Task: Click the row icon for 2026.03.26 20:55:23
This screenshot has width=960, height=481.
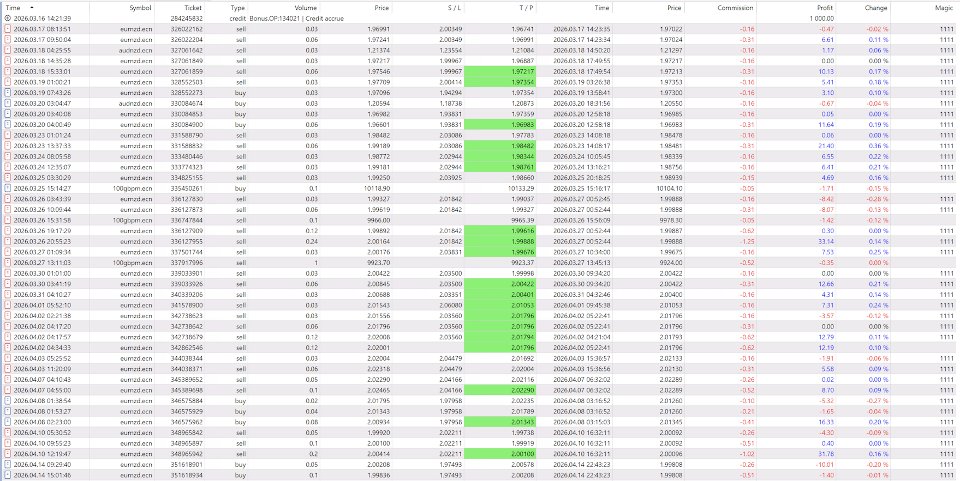Action: (x=7, y=241)
